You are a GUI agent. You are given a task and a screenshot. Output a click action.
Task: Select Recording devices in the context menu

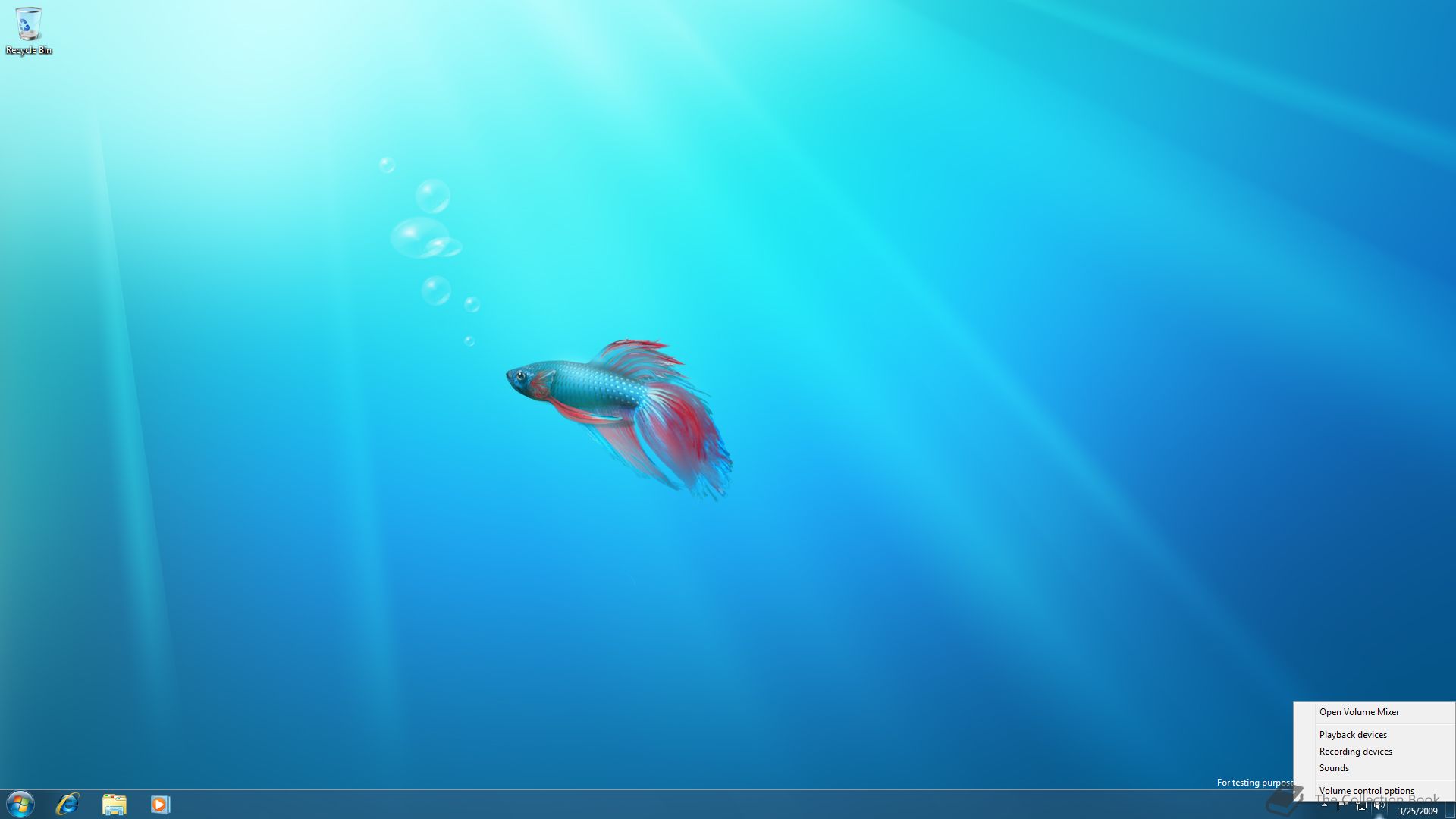[1374, 752]
